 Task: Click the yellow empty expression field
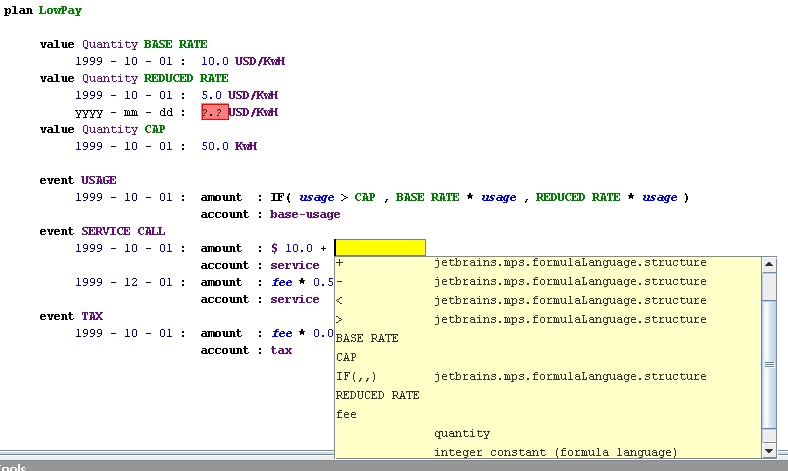click(x=380, y=248)
